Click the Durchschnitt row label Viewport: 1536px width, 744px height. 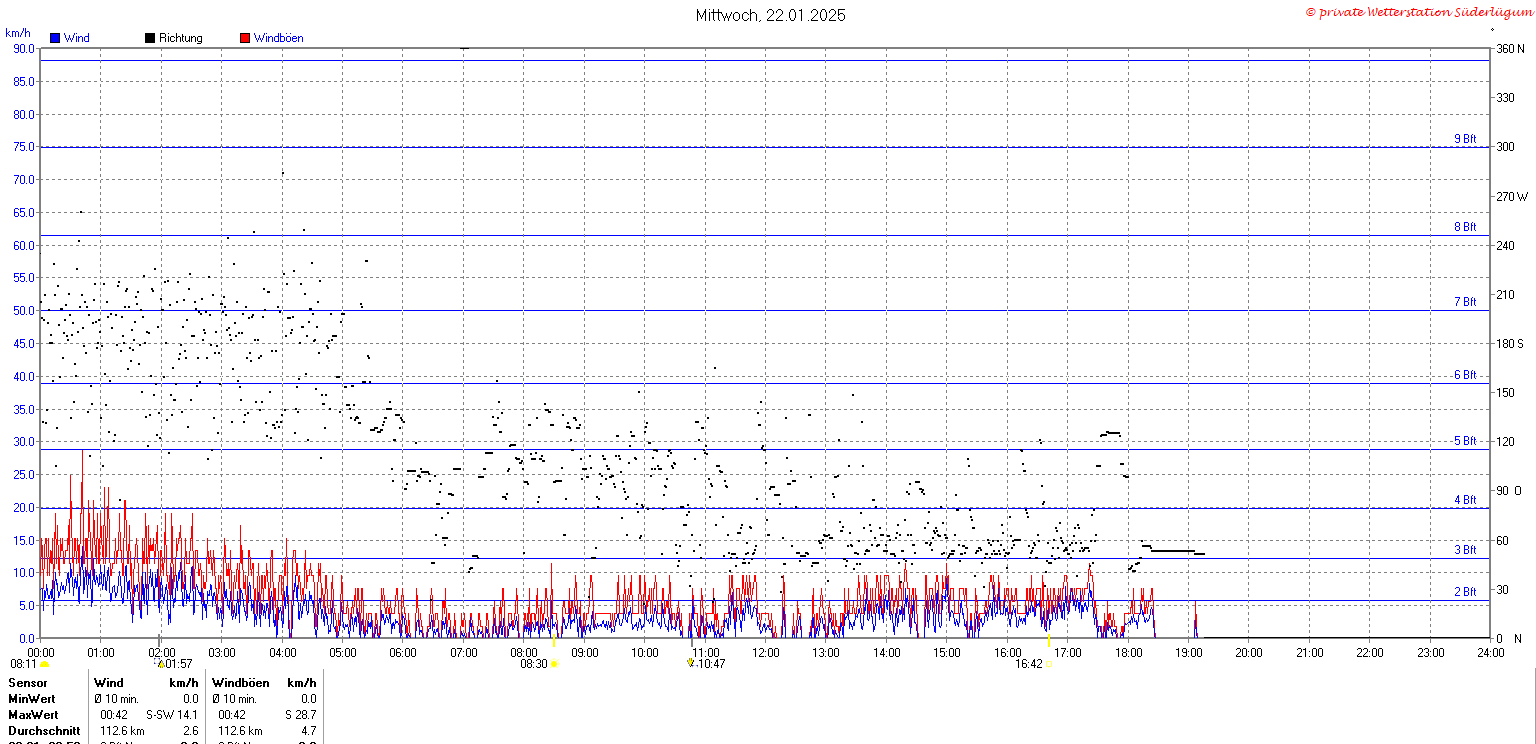[40, 731]
